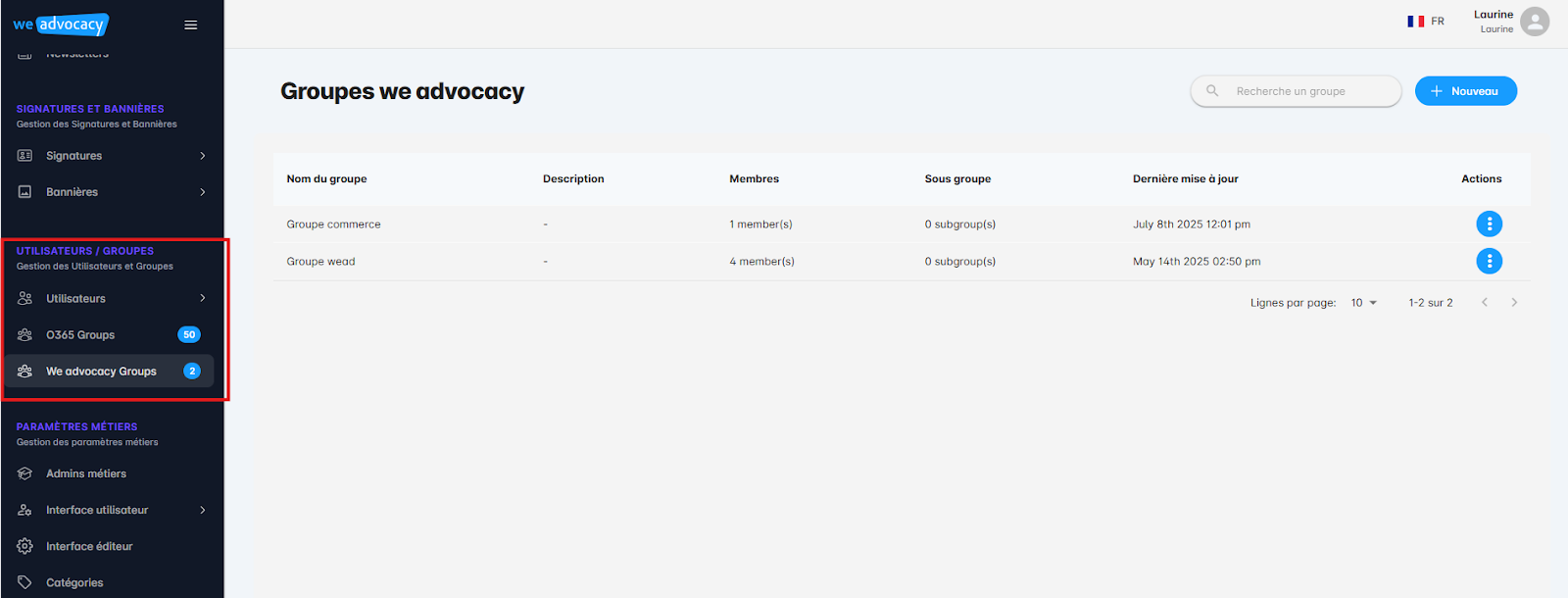
Task: Click the O365 Groups icon
Action: [x=25, y=335]
